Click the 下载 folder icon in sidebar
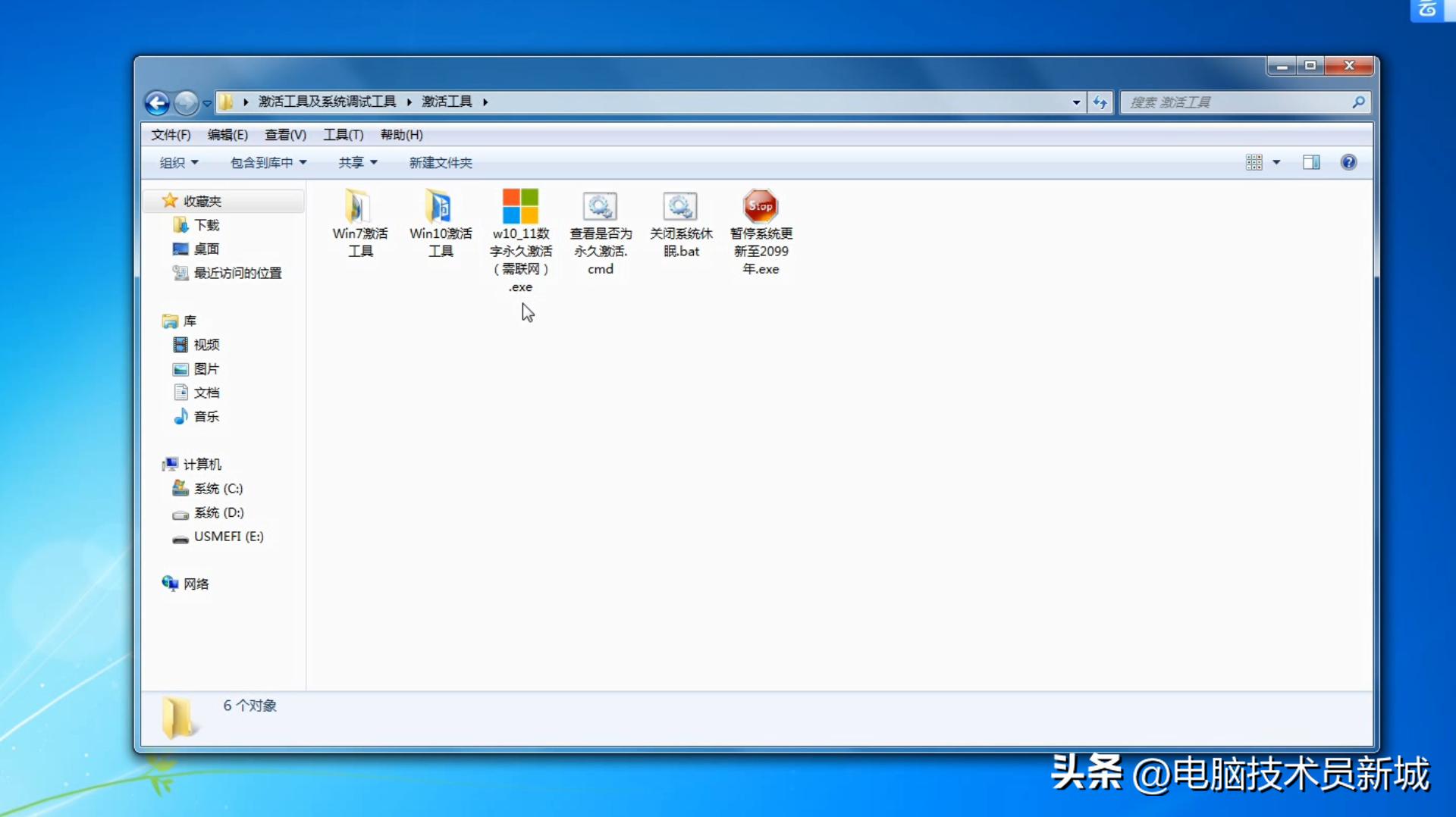This screenshot has width=1456, height=817. (180, 224)
